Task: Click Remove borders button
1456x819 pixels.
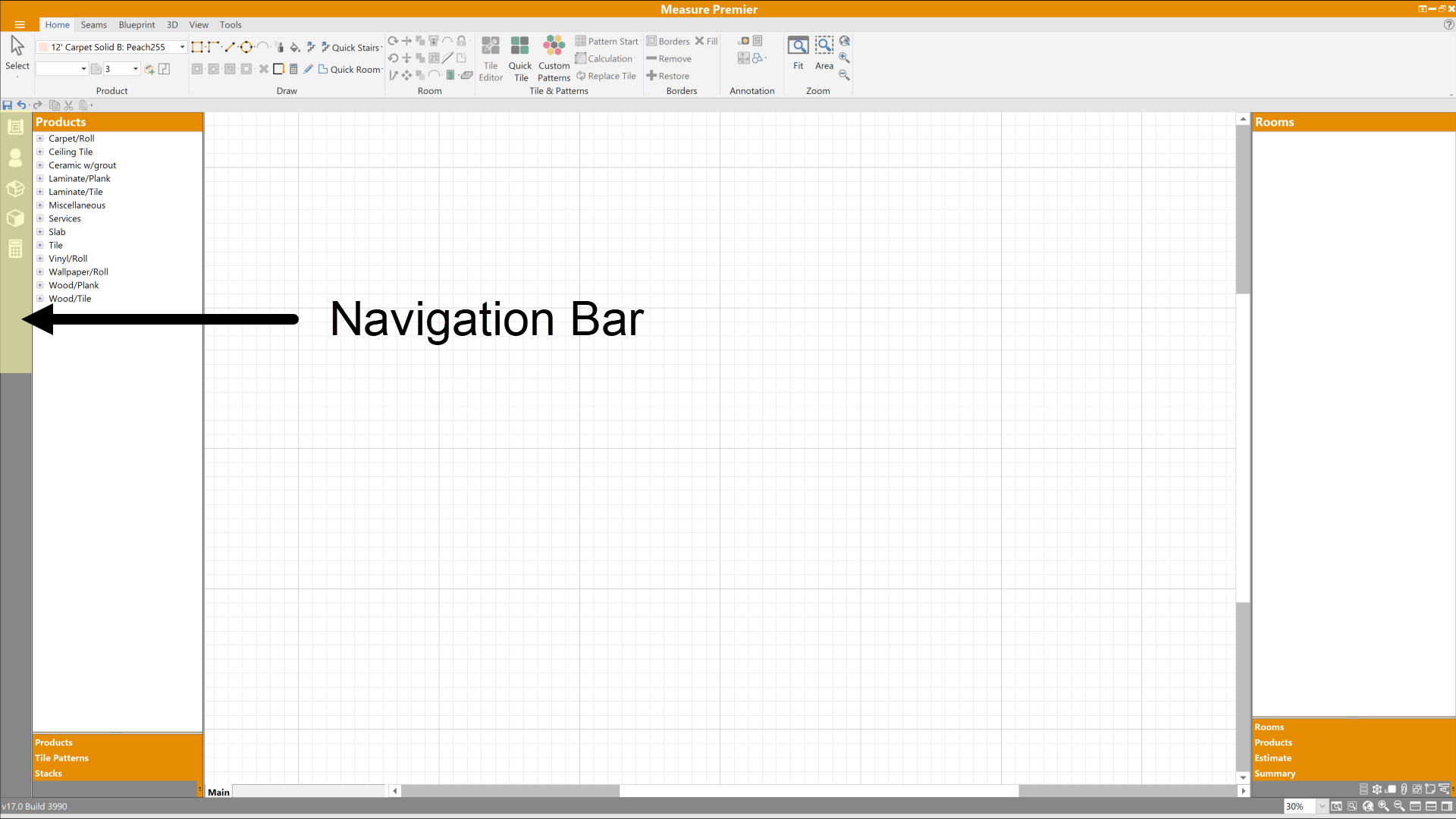Action: [669, 58]
